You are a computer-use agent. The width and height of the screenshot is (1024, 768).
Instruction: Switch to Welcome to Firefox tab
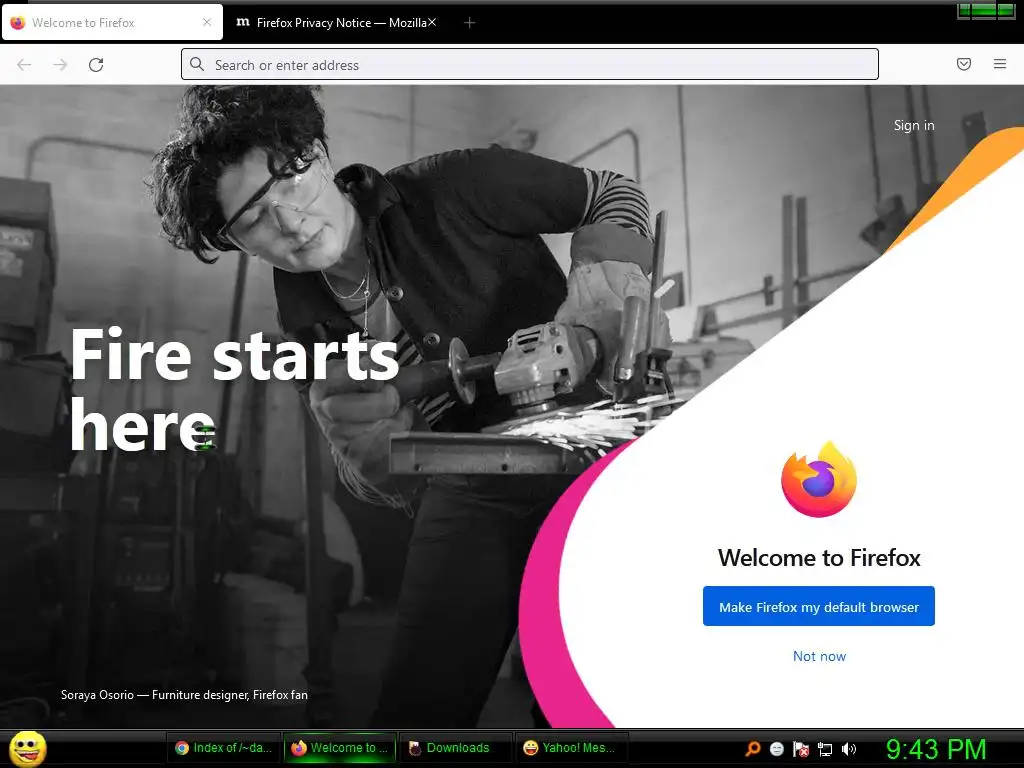112,22
